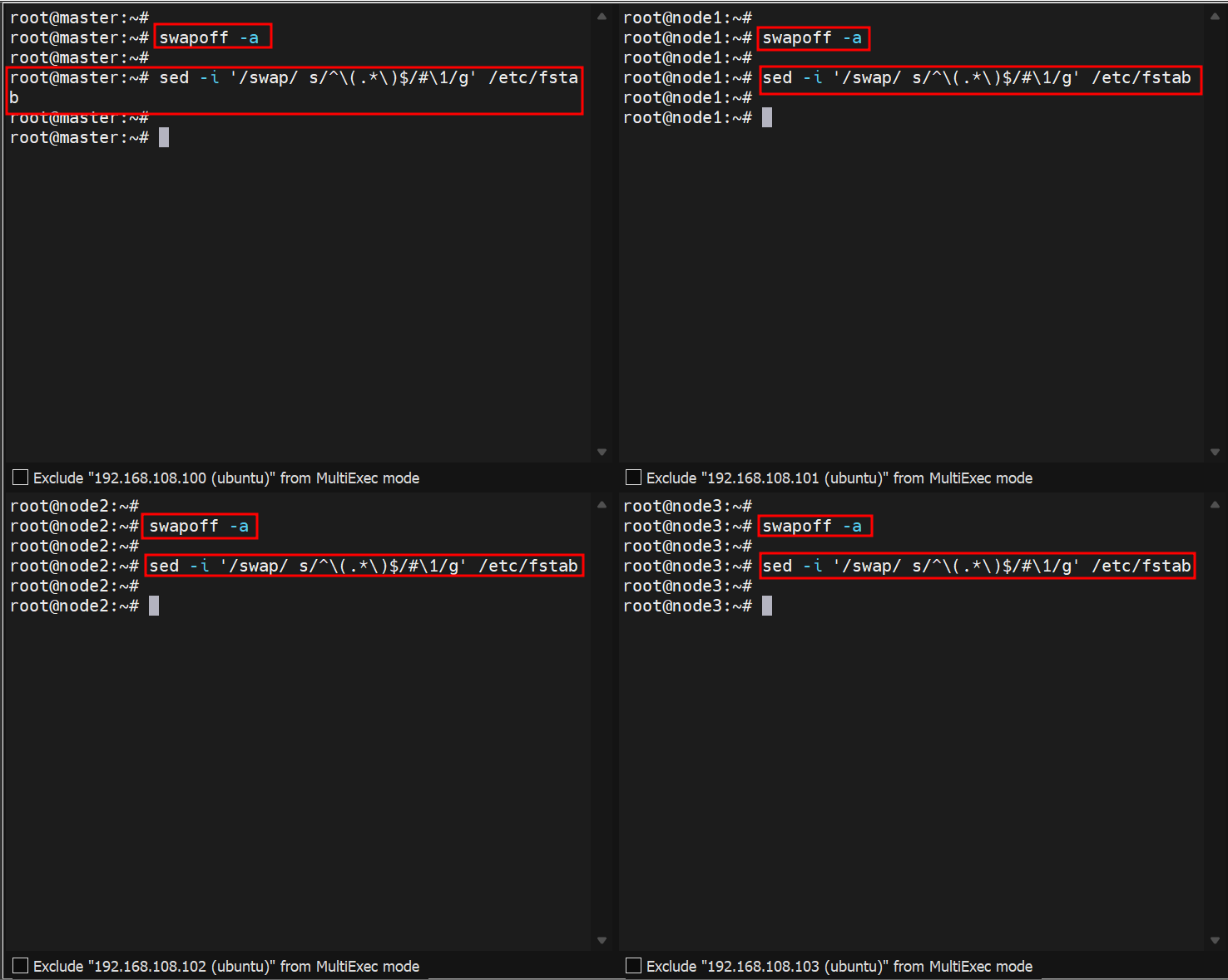Click the node3 pane scroll-up arrow

1215,505
